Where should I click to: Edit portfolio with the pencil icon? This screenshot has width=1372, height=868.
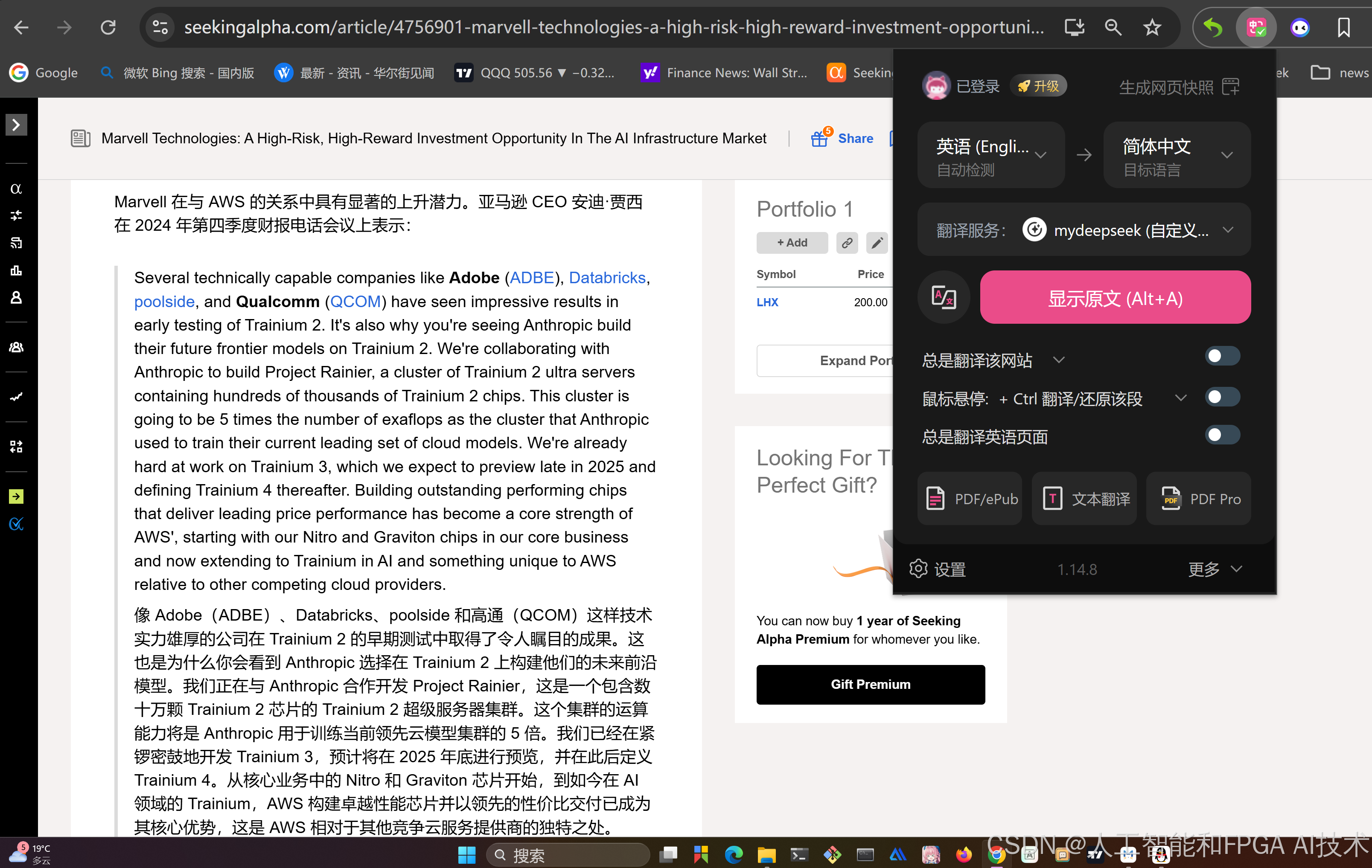[x=877, y=243]
